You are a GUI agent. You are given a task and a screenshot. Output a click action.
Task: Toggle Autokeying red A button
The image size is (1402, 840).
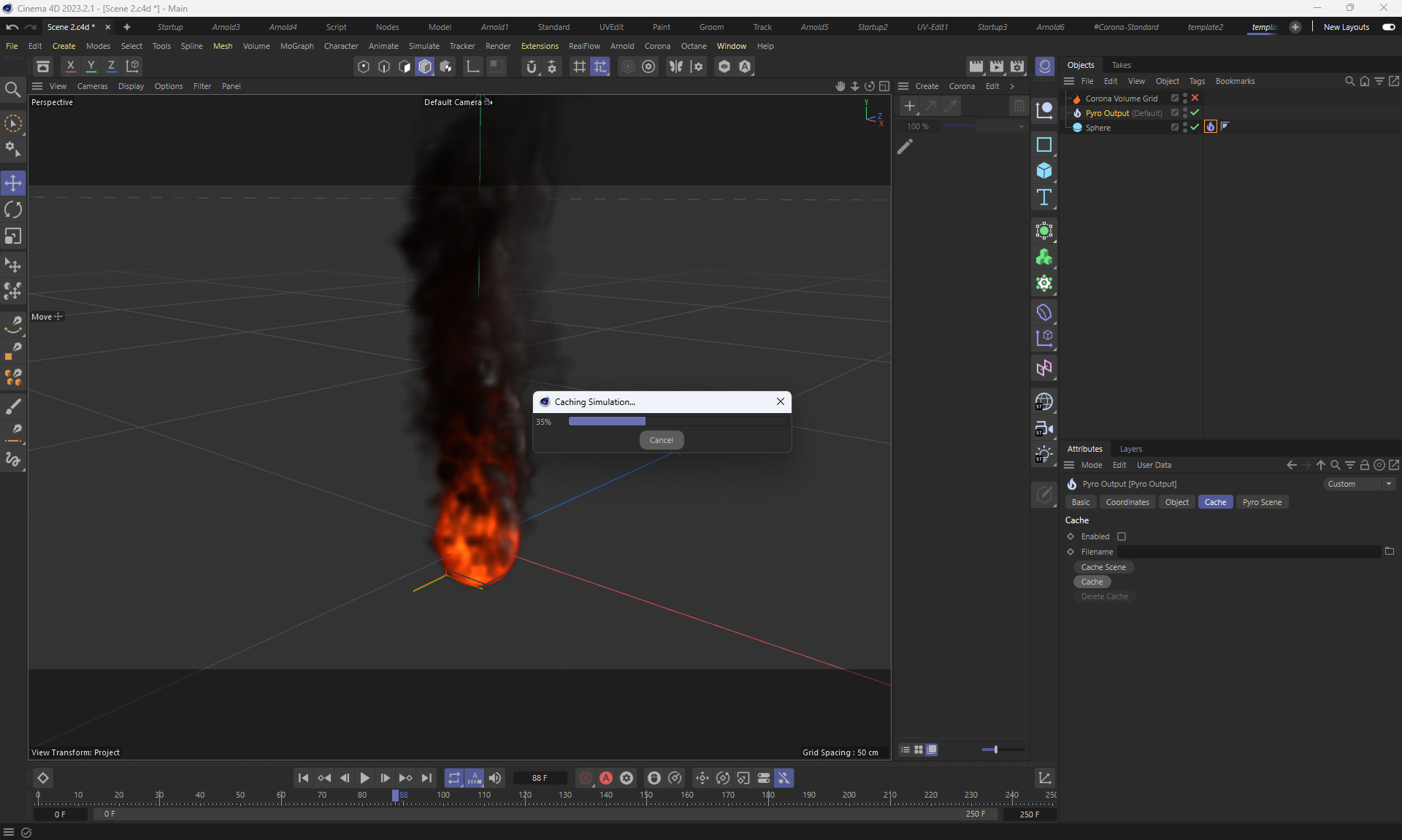606,778
